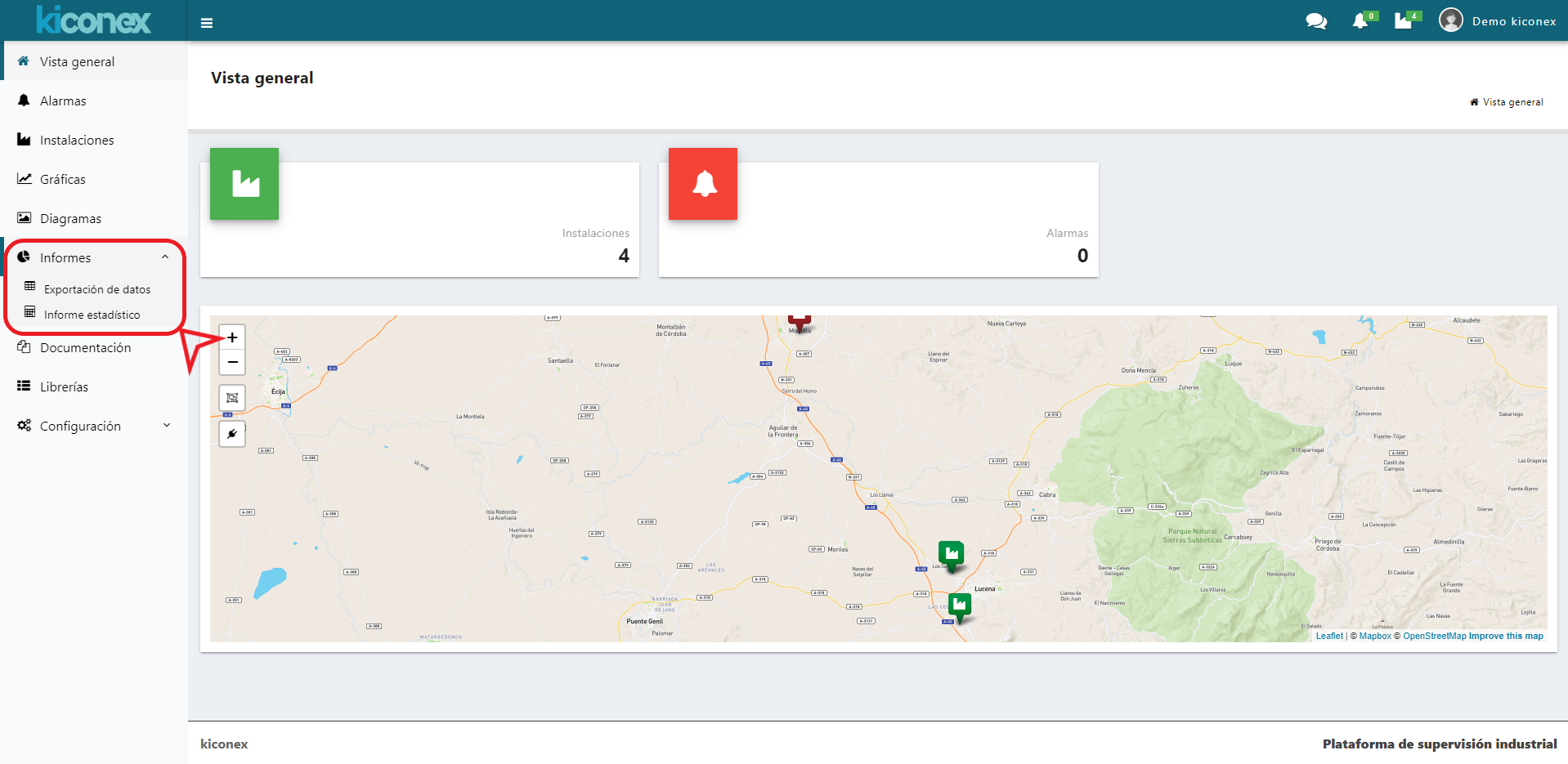Collapse the Informes submenu
The image size is (1568, 764).
pyautogui.click(x=165, y=257)
